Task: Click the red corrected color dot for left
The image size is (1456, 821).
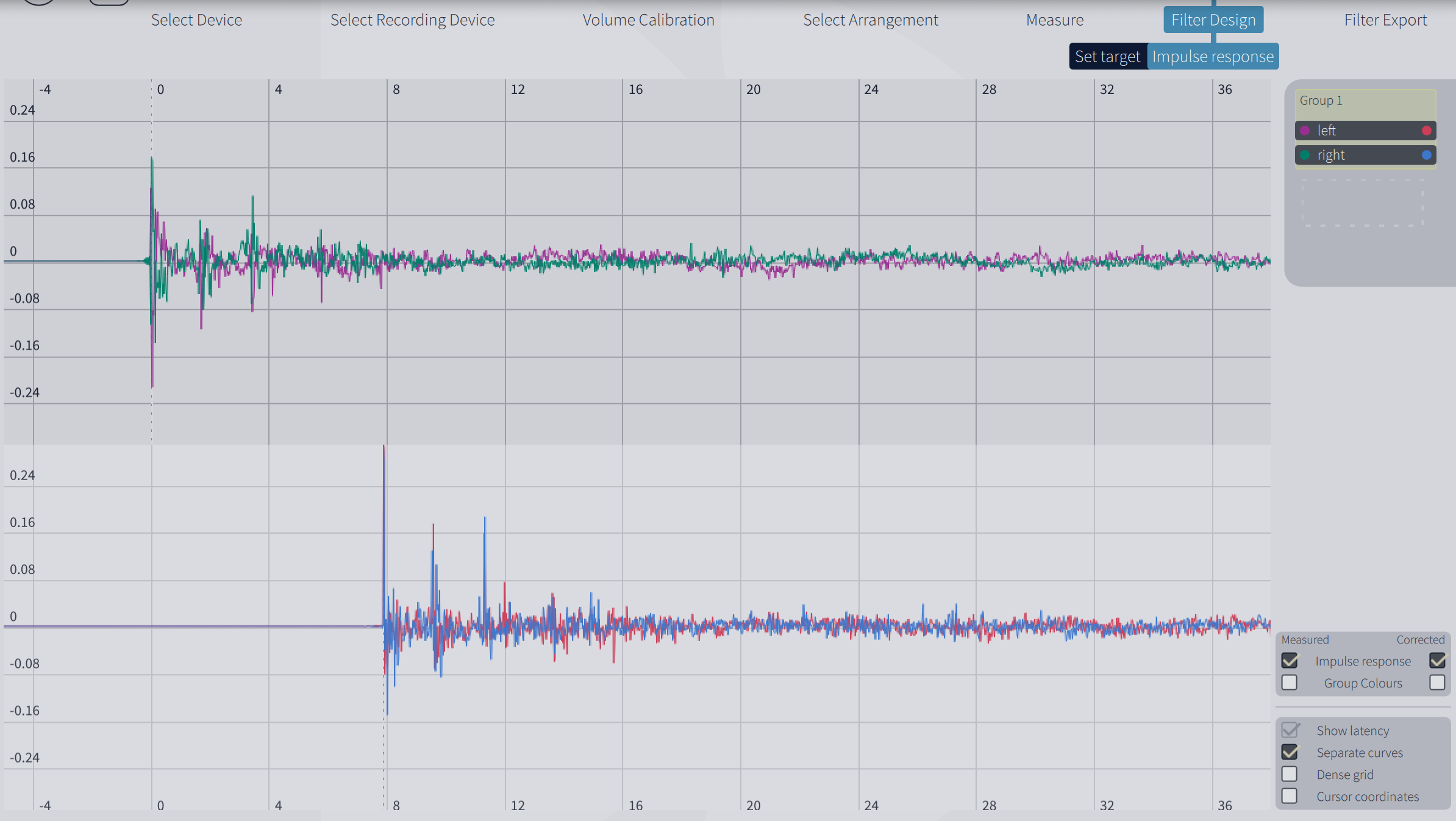Action: [x=1427, y=131]
